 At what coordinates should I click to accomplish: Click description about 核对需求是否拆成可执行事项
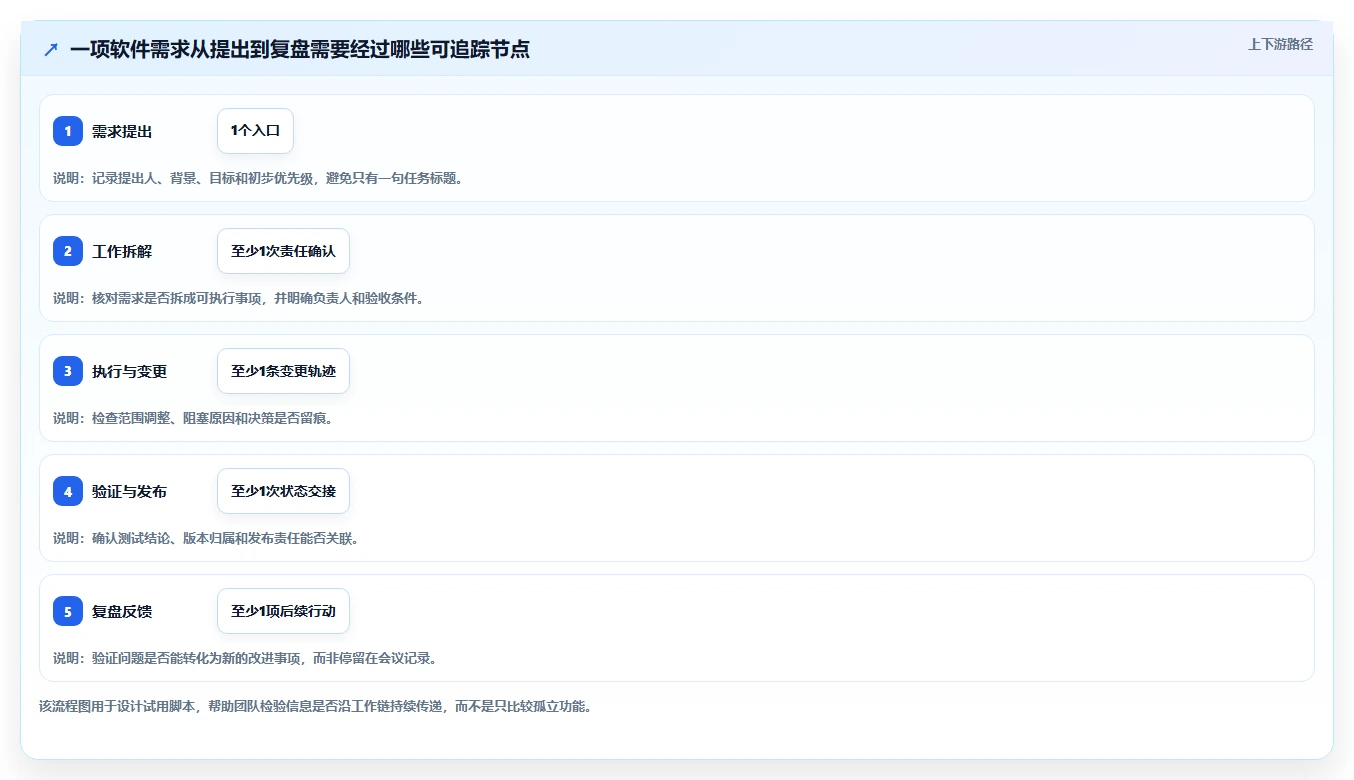238,298
